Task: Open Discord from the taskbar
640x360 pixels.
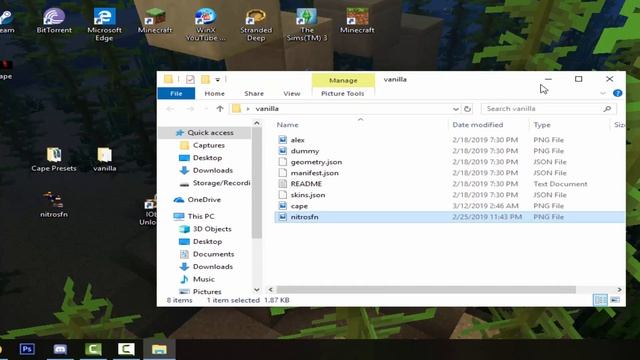Action: click(60, 349)
